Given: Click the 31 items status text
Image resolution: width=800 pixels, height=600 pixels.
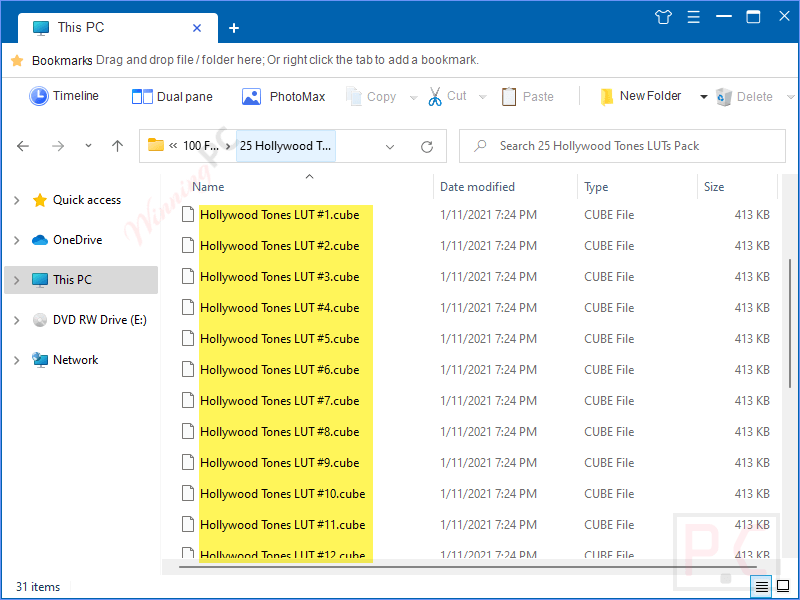Looking at the screenshot, I should [38, 587].
